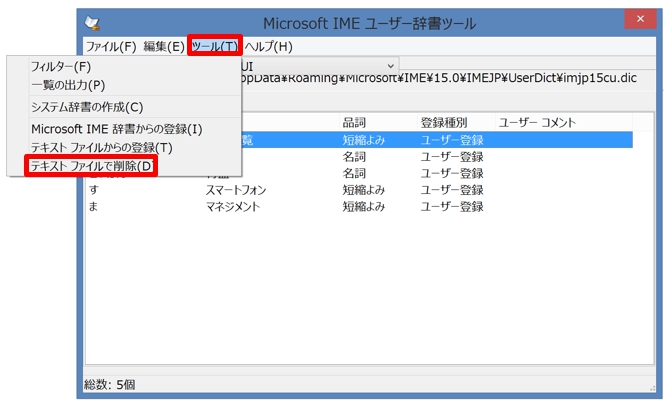Choose システム辞書の作成(C) entry

coord(87,107)
